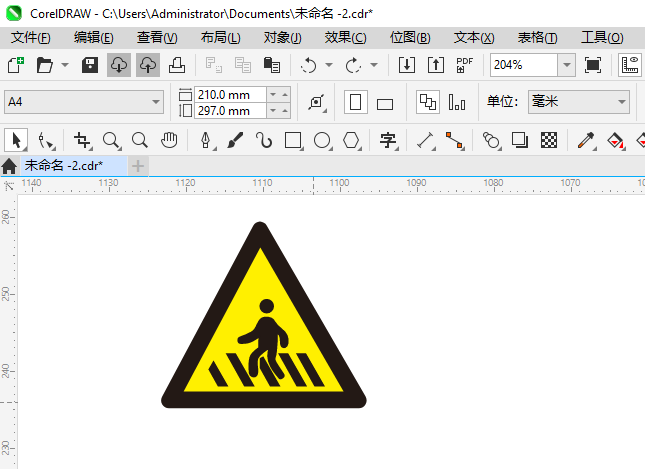Toggle the Current page layout icon
This screenshot has width=645, height=469.
coord(457,102)
